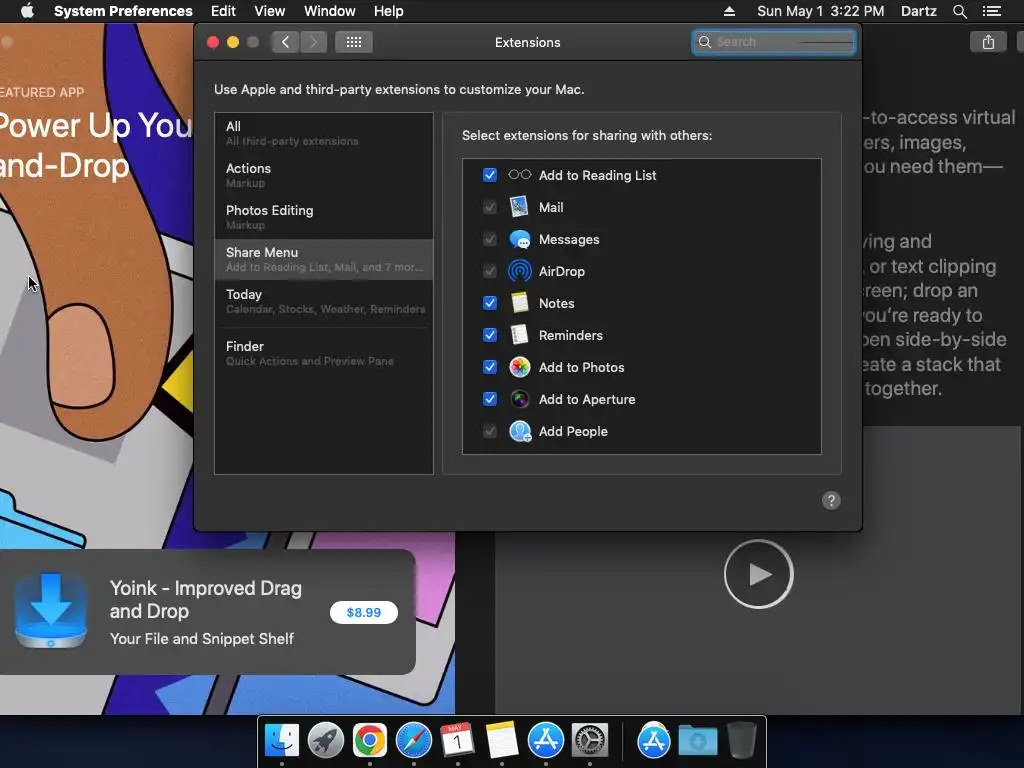Image resolution: width=1024 pixels, height=768 pixels.
Task: Click the Yoink app icon in App Store
Action: 51,611
